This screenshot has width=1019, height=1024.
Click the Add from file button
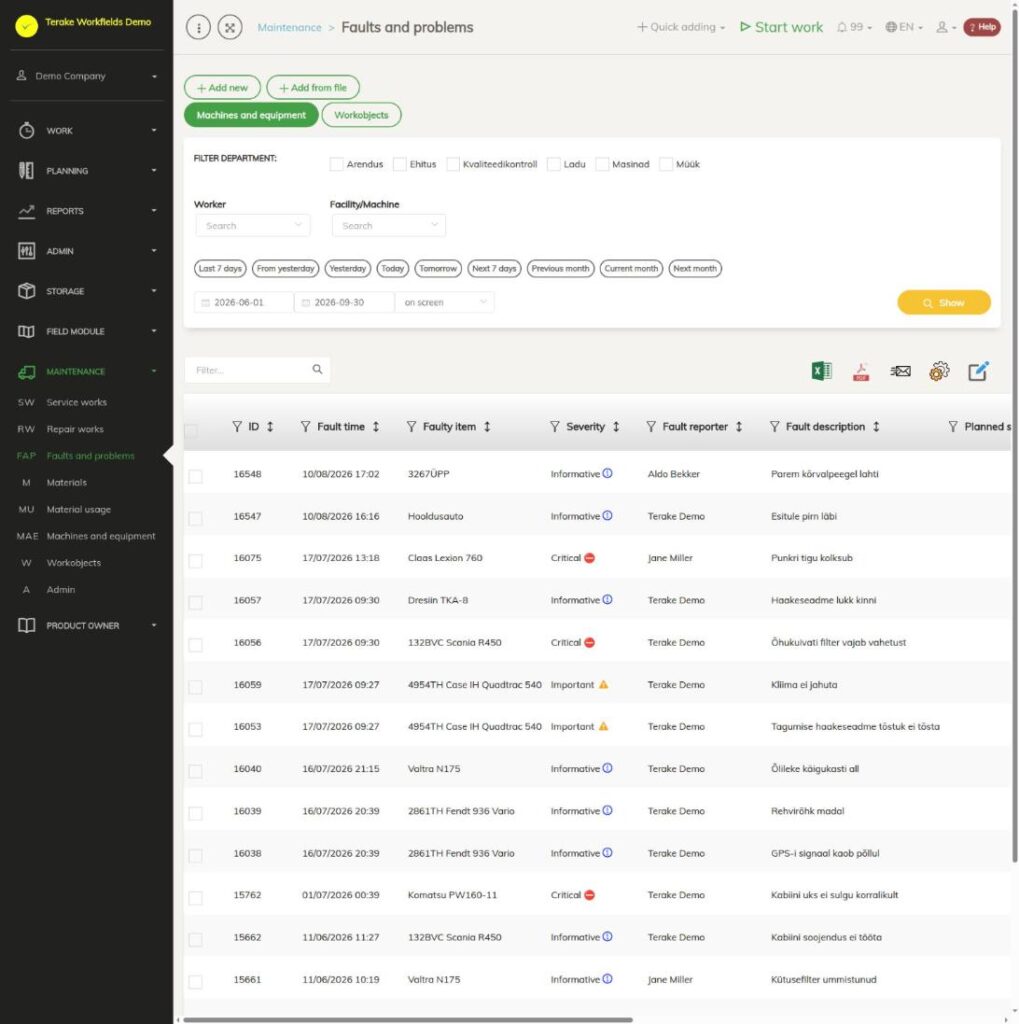point(313,88)
